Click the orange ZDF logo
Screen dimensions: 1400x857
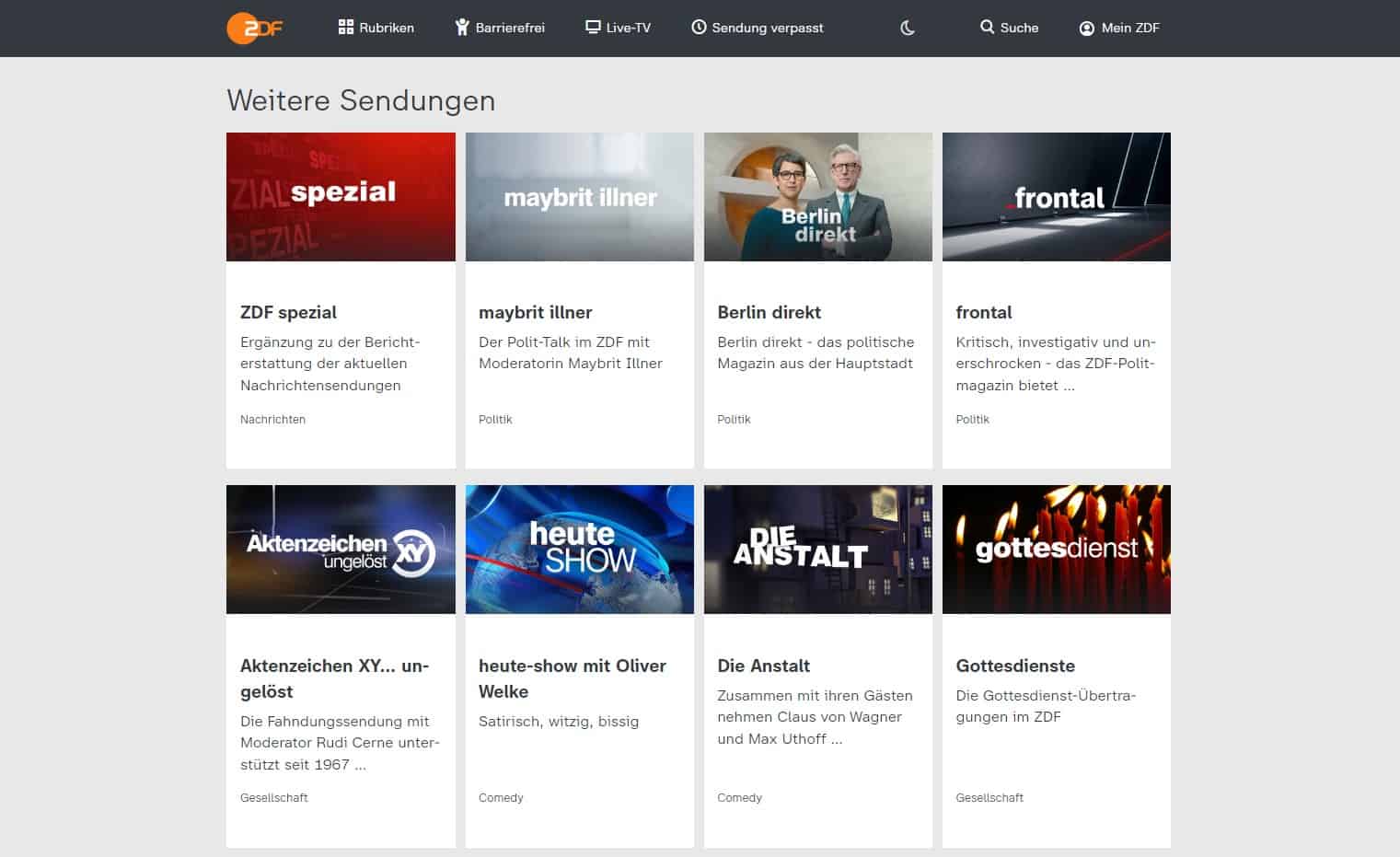coord(254,28)
